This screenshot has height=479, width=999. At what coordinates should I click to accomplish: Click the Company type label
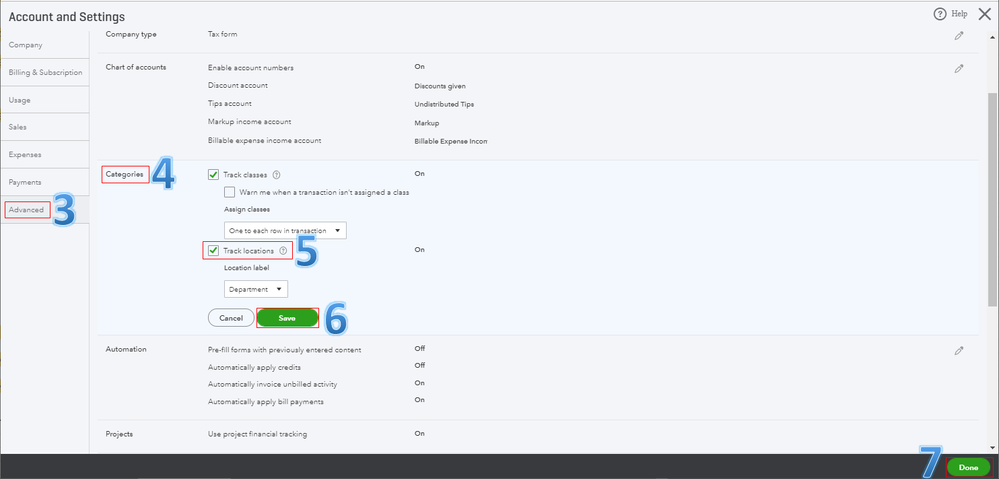tap(131, 34)
